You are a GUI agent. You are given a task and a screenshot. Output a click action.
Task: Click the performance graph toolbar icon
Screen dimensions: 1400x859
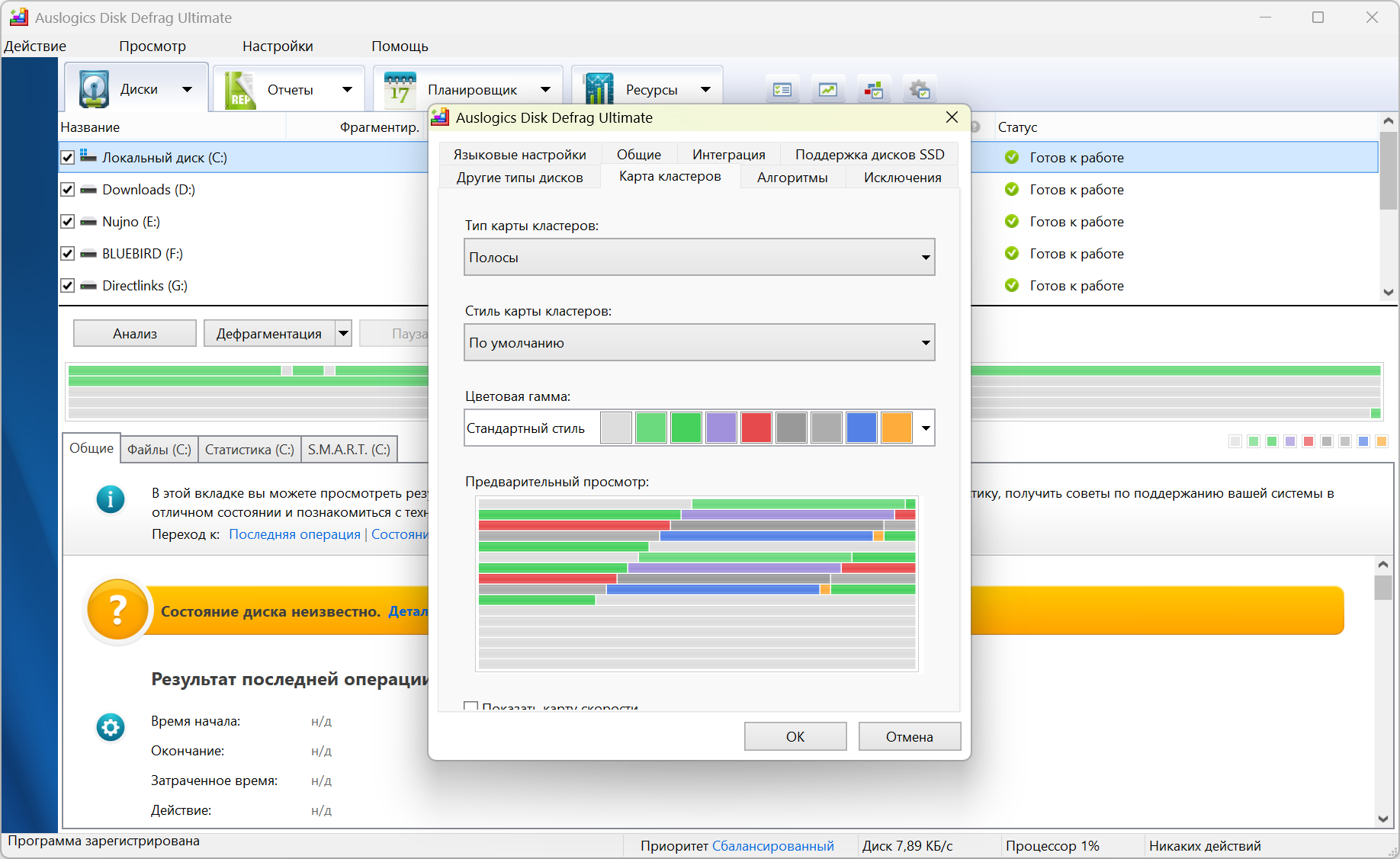828,90
